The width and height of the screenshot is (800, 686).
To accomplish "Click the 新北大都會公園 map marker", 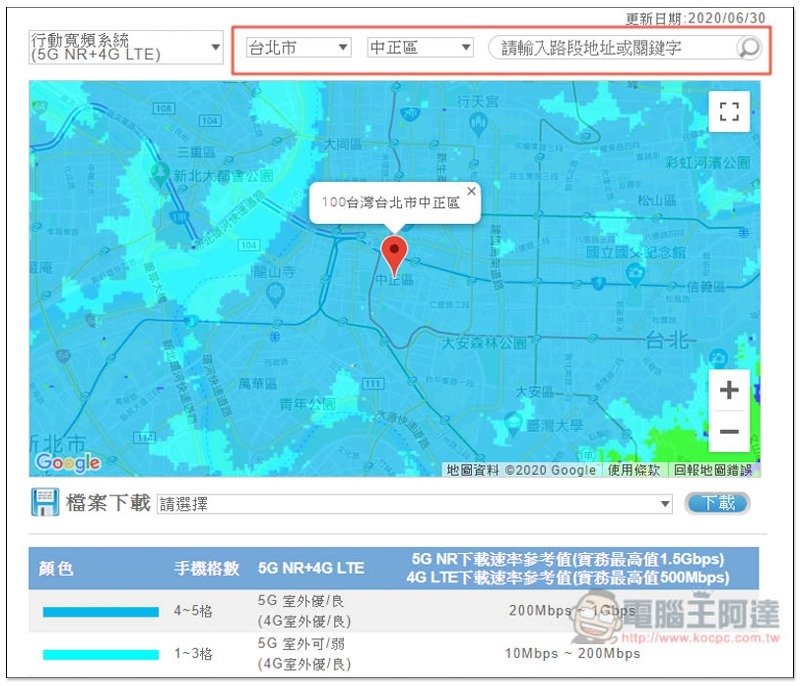I will (x=159, y=174).
